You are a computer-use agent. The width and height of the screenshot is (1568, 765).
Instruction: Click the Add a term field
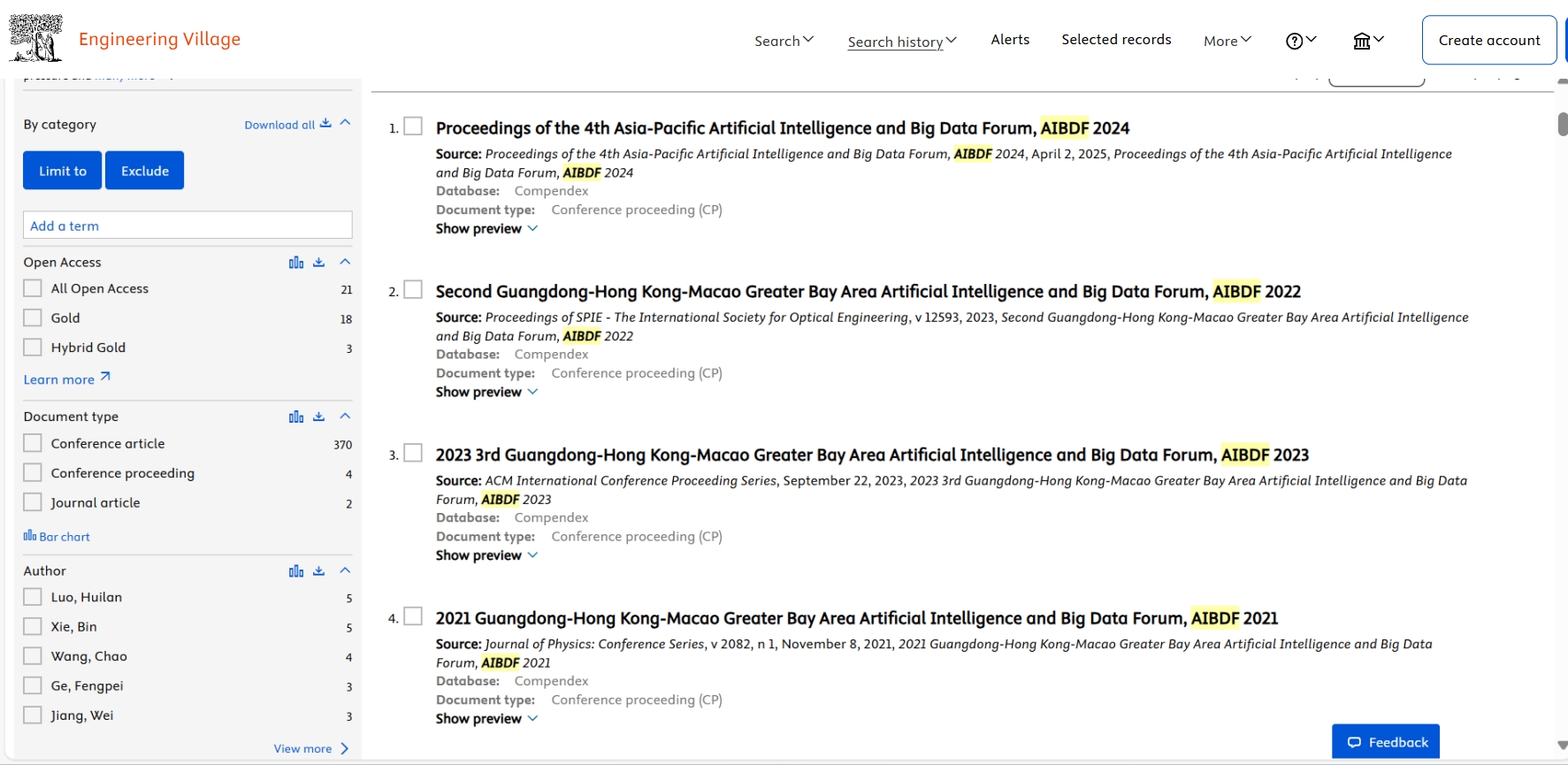pyautogui.click(x=187, y=225)
